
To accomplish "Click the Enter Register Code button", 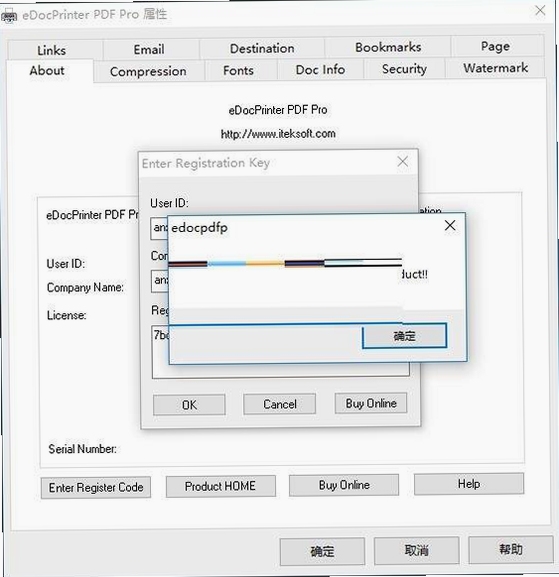I will tap(96, 487).
